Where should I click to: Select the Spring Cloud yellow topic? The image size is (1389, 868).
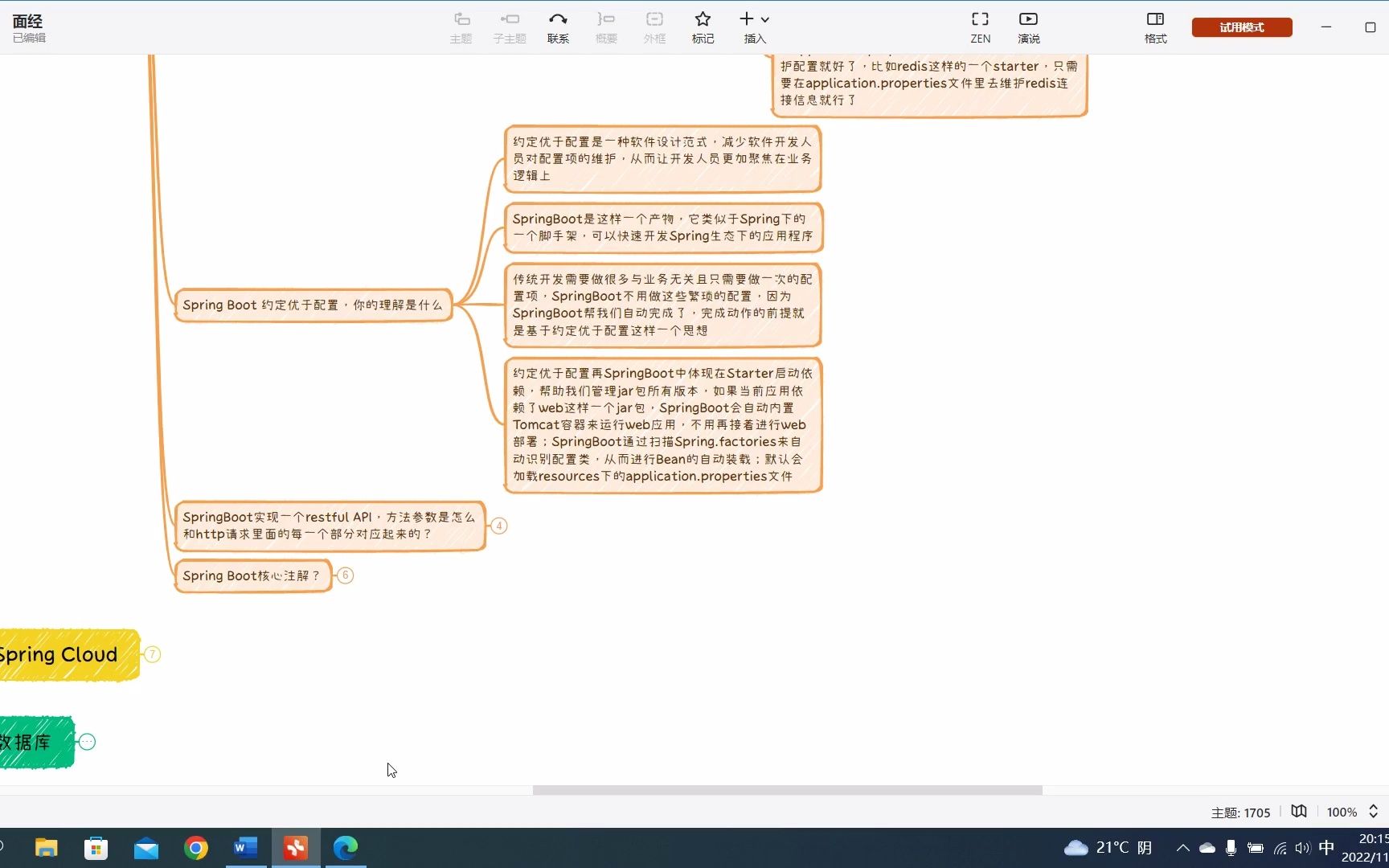pos(68,655)
